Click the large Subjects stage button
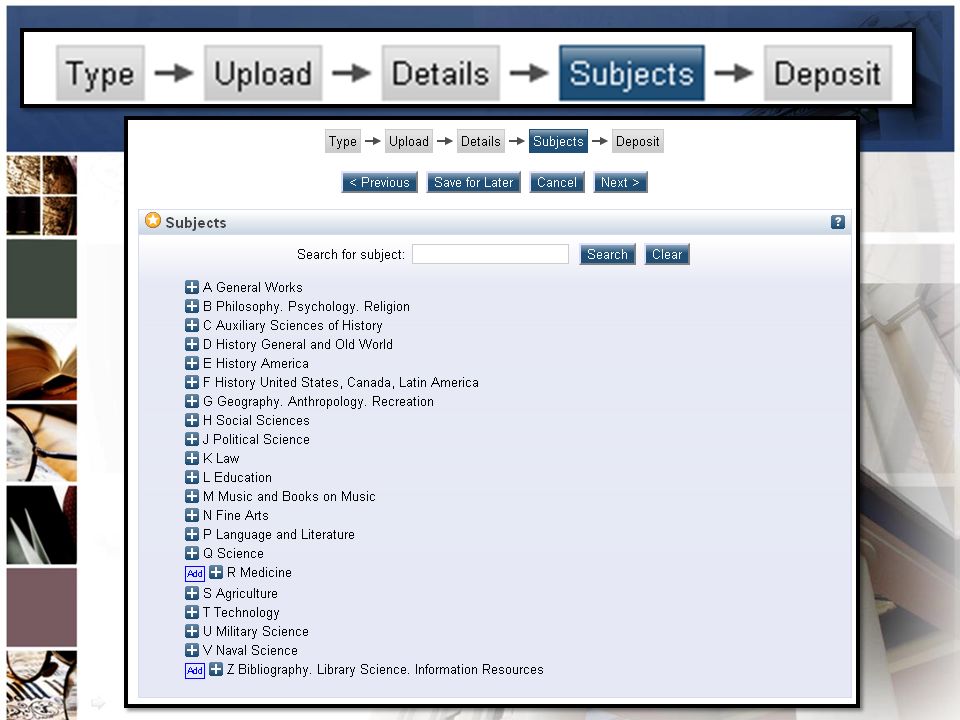The width and height of the screenshot is (960, 720). pyautogui.click(x=631, y=73)
